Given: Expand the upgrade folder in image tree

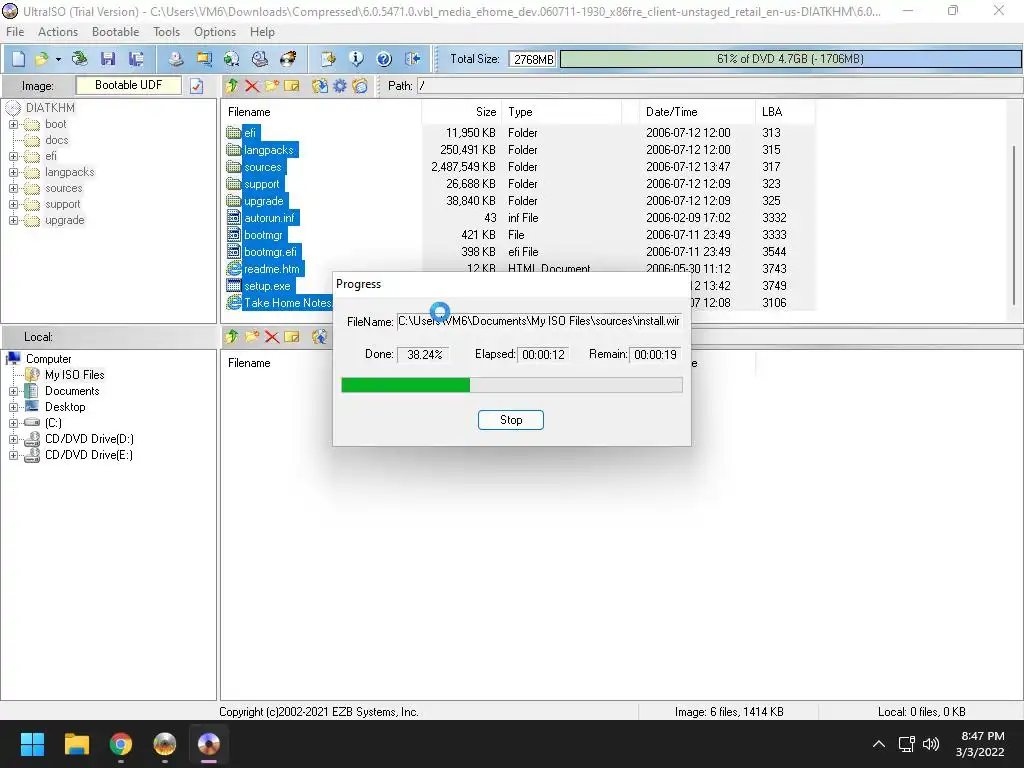Looking at the screenshot, I should [13, 220].
